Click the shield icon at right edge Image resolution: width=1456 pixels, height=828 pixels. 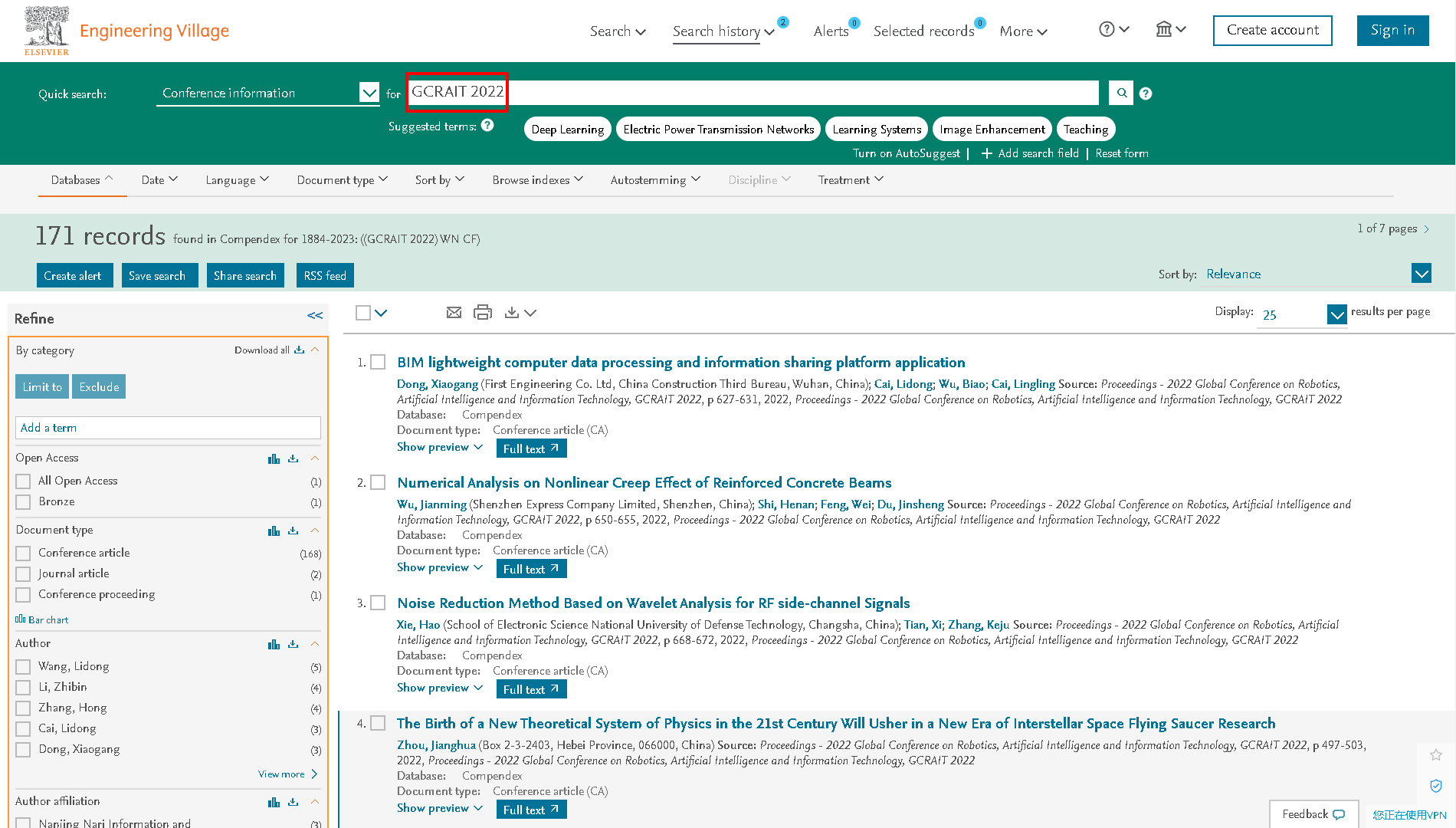(x=1436, y=786)
